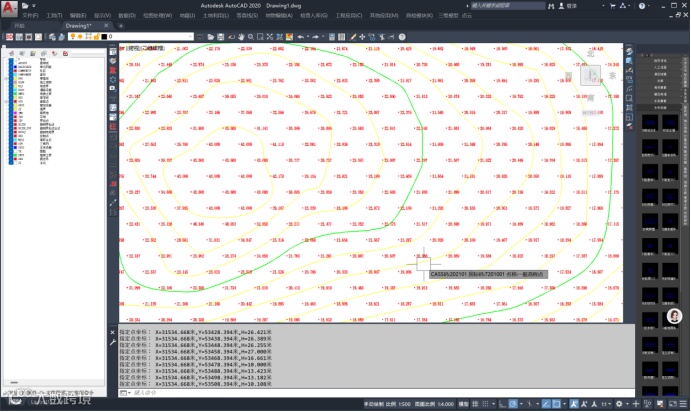The height and width of the screenshot is (412, 691).
Task: Open the polar tracking angle dropdown arrow
Action: pyautogui.click(x=521, y=404)
